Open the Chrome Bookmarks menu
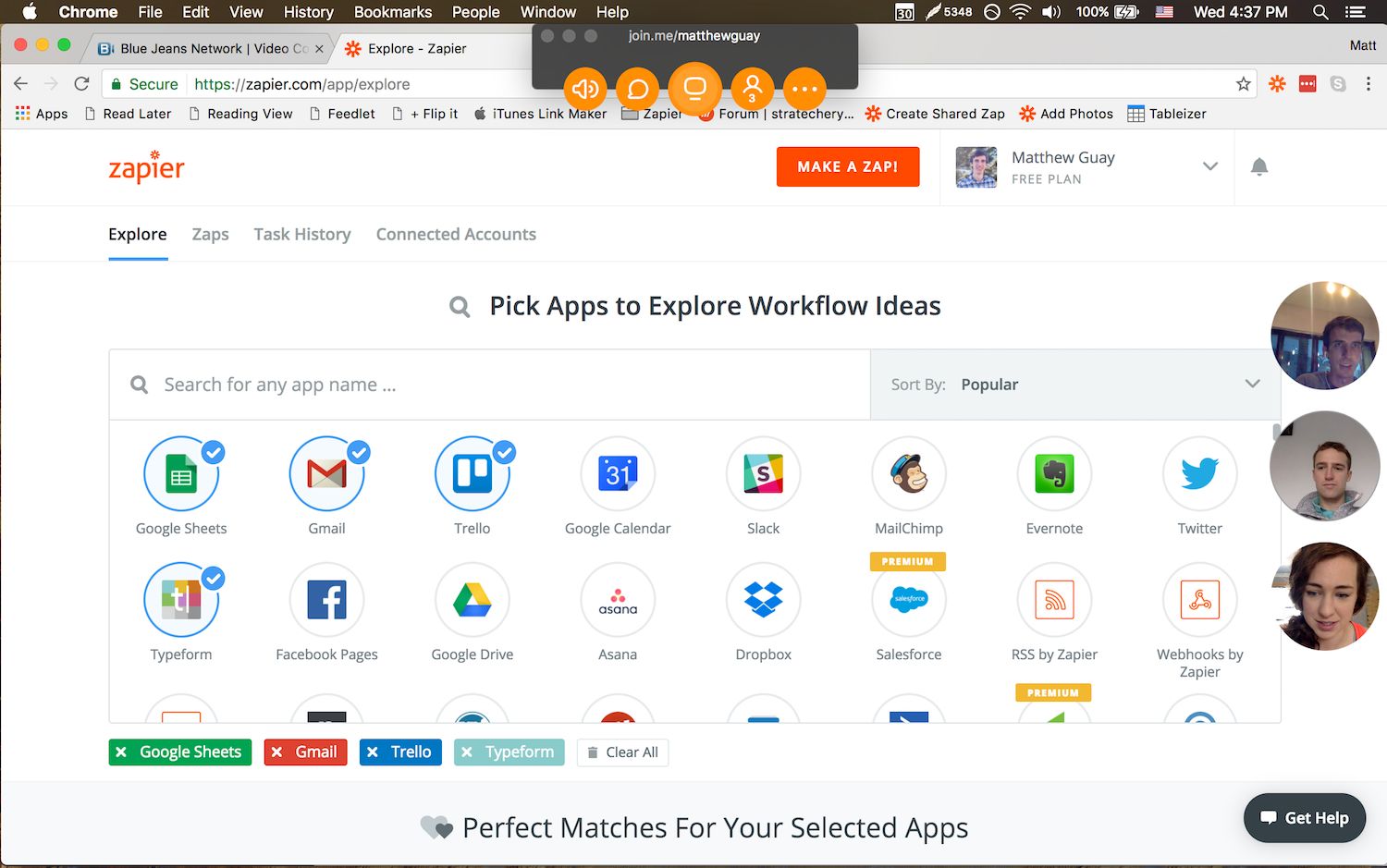This screenshot has width=1387, height=868. (x=392, y=12)
